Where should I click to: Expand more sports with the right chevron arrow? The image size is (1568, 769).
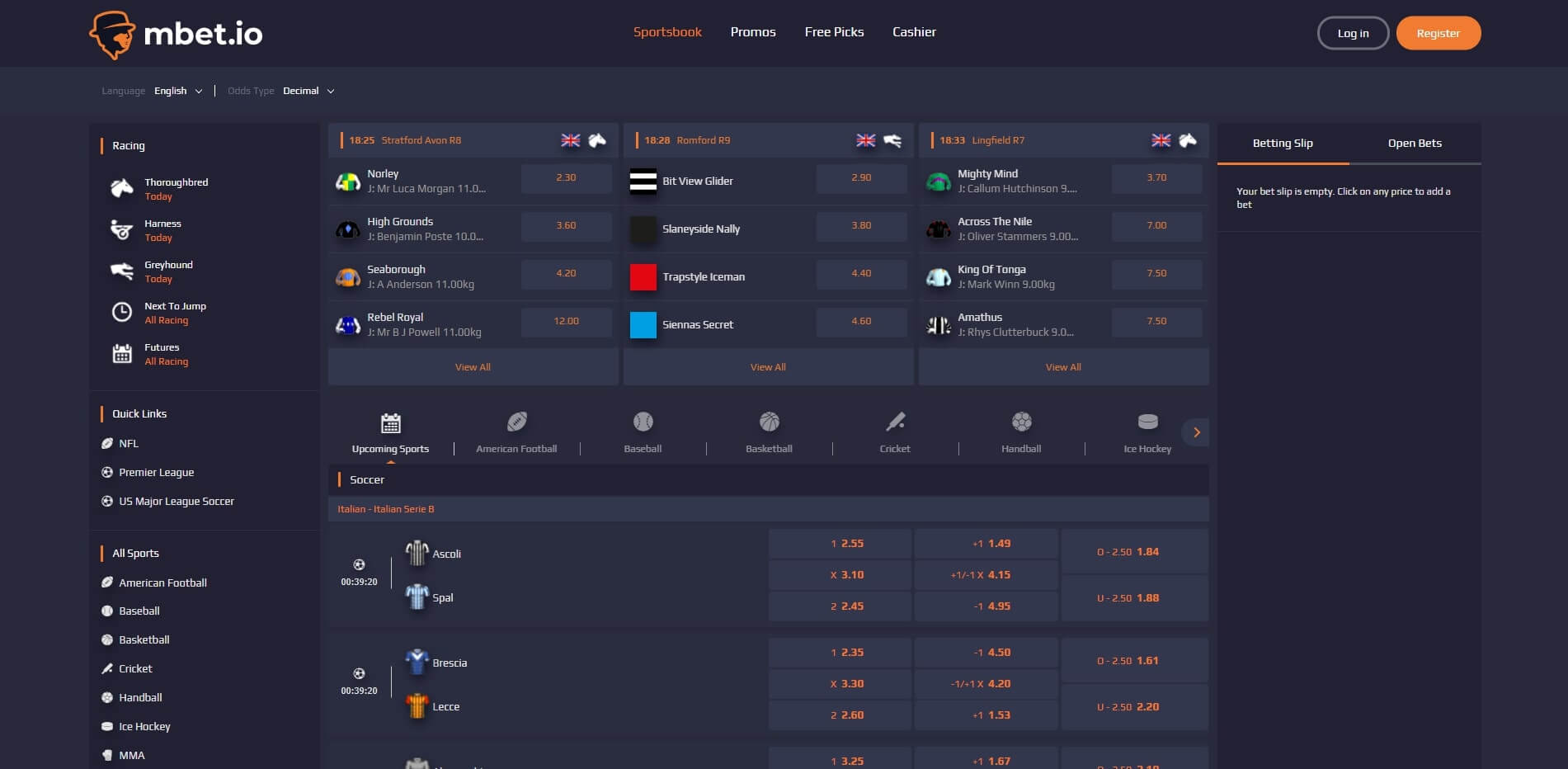1196,432
